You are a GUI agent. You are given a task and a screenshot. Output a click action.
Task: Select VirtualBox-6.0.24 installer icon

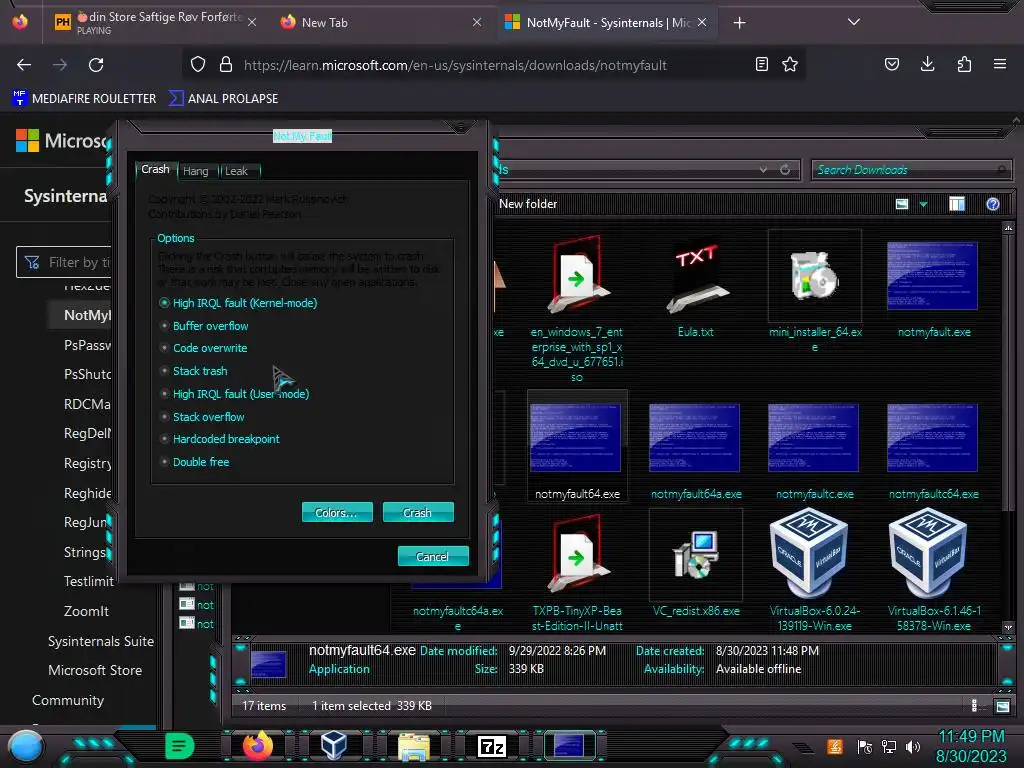810,552
